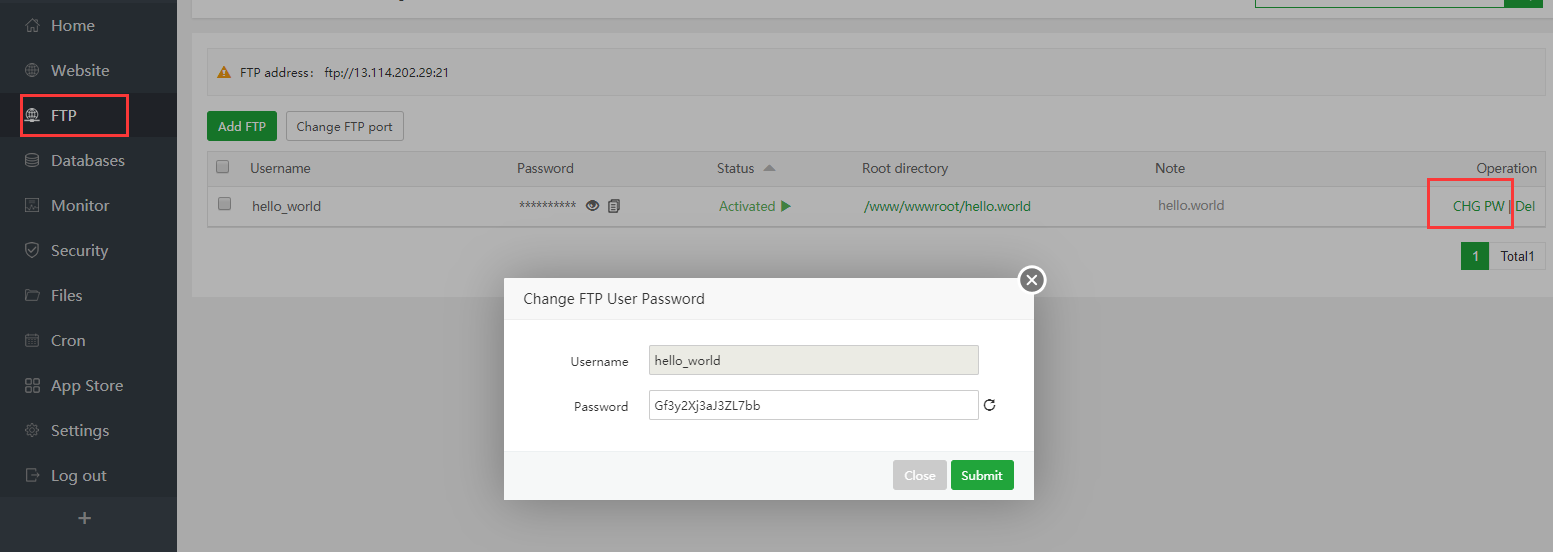Open the Cron menu item
The height and width of the screenshot is (552, 1553).
pos(68,341)
